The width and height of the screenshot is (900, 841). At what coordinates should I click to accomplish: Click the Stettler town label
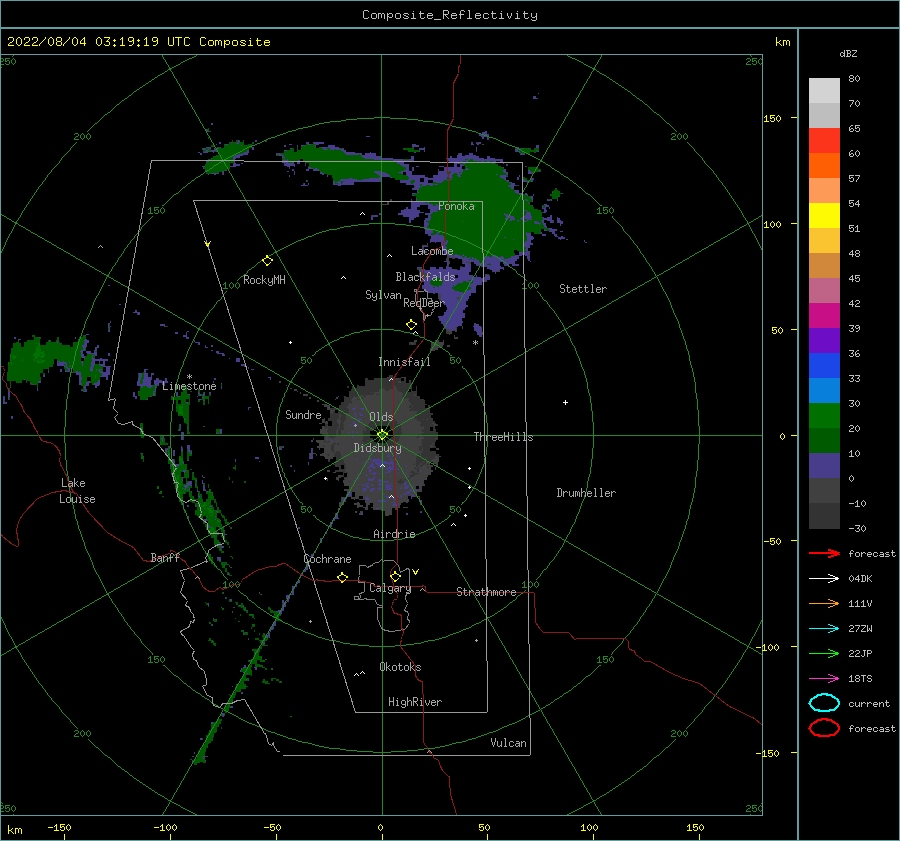click(583, 289)
